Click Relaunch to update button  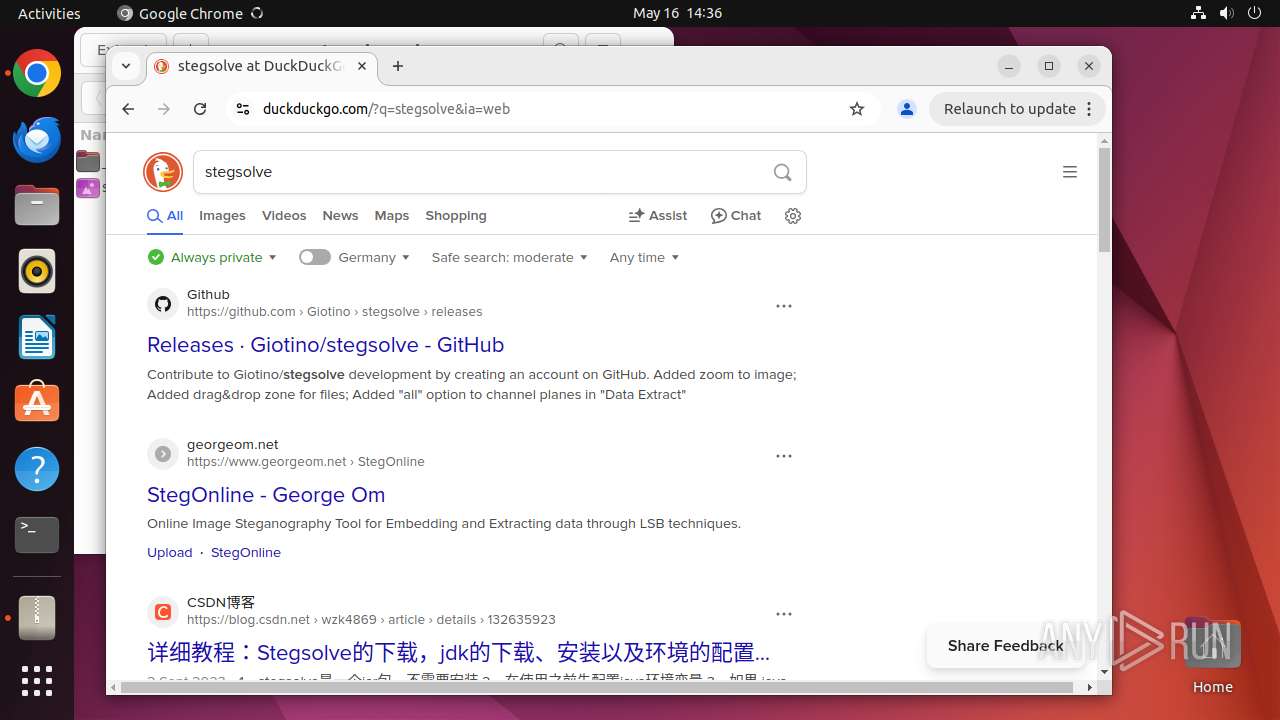click(x=1009, y=109)
